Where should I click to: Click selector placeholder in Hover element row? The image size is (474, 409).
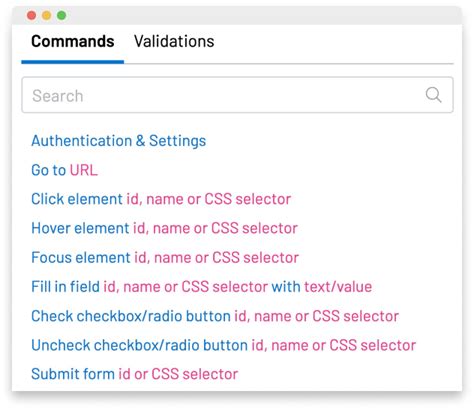[215, 228]
